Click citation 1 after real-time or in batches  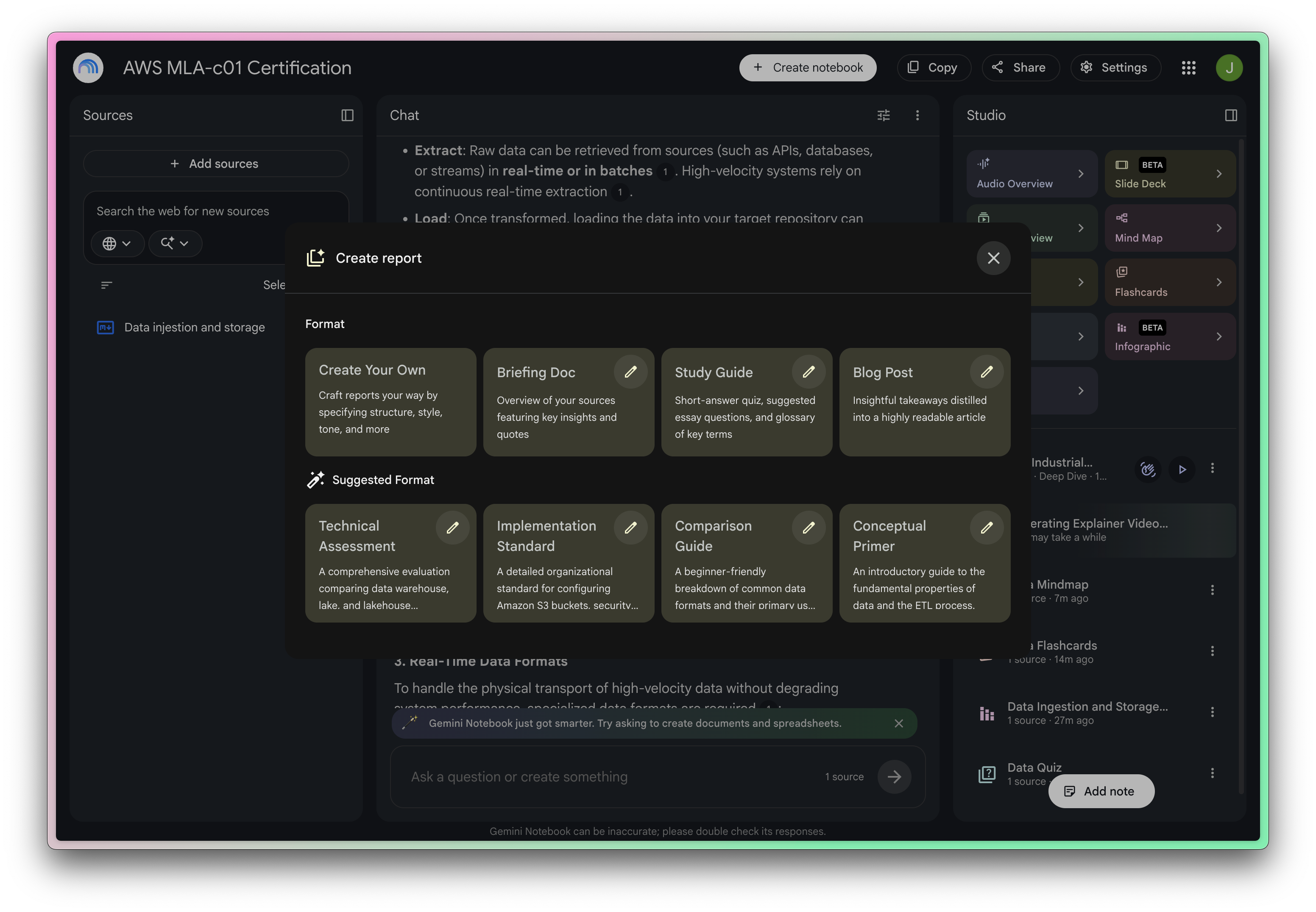pyautogui.click(x=665, y=172)
